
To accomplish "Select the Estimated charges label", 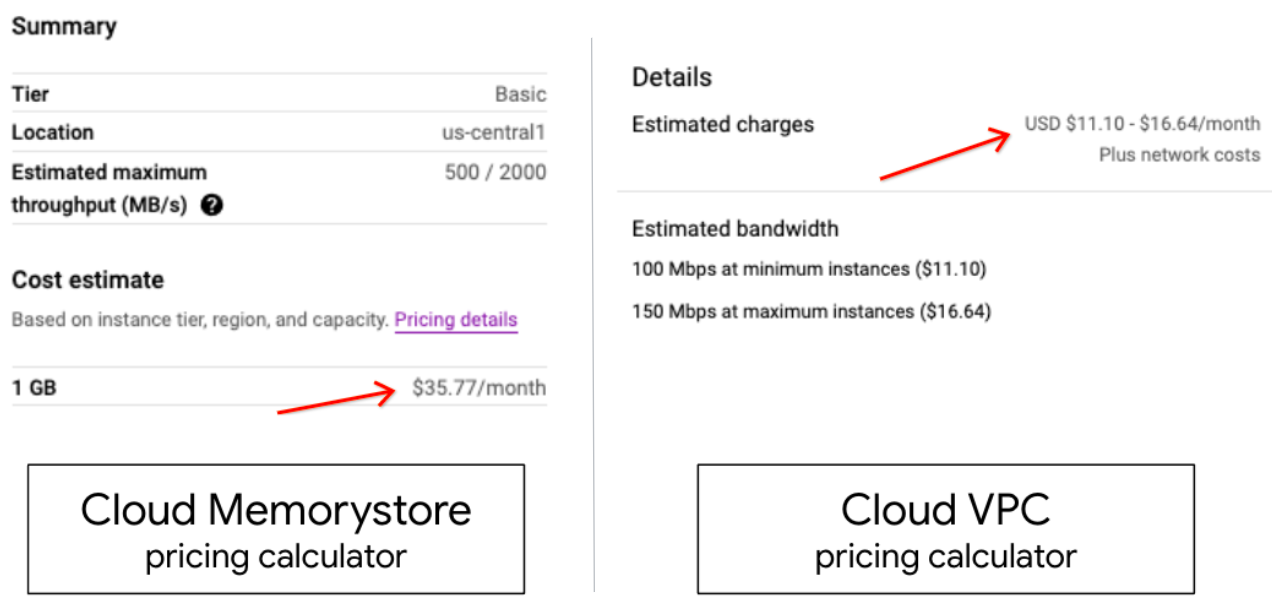I will (723, 125).
